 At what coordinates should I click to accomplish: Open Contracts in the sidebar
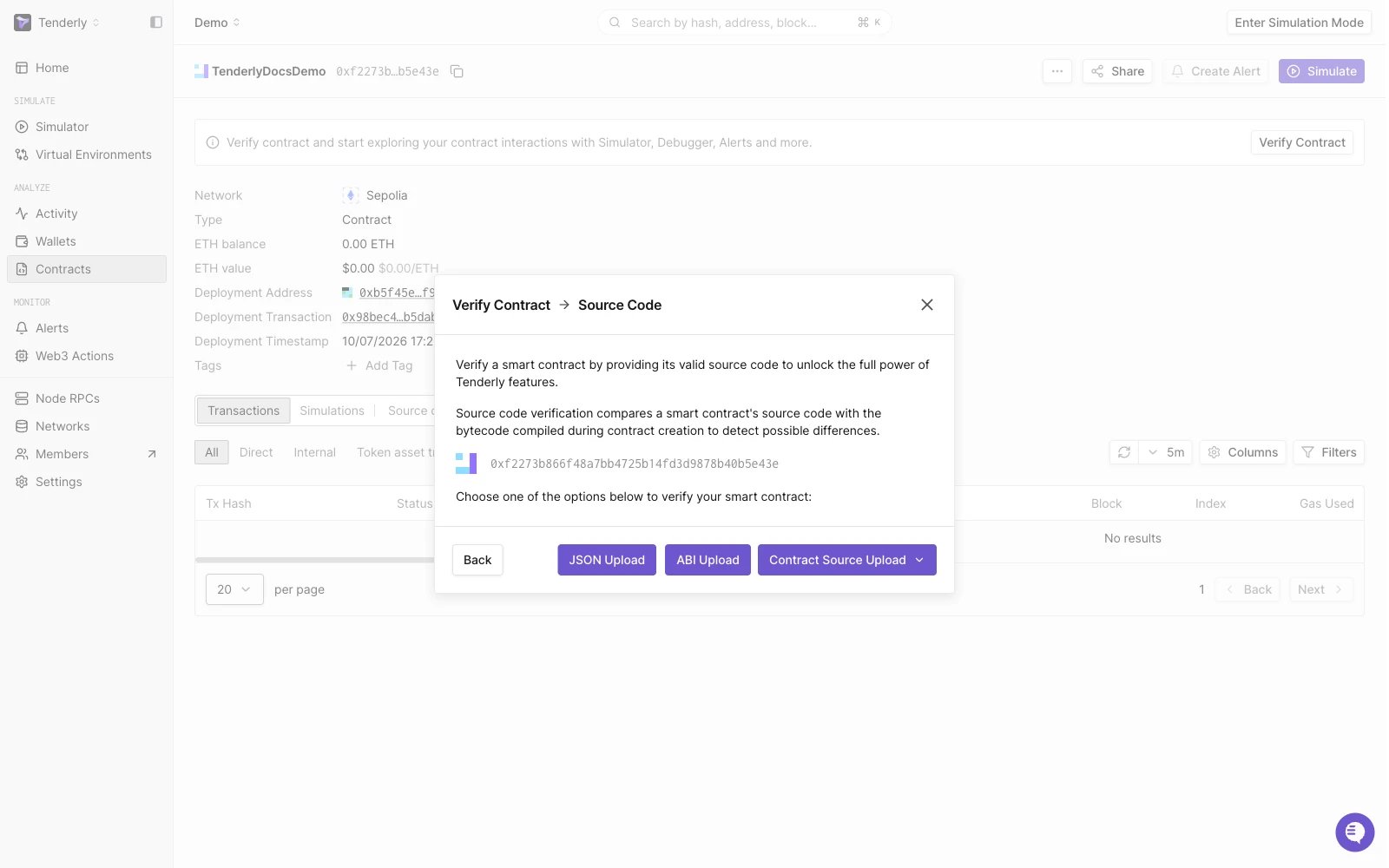click(x=87, y=269)
